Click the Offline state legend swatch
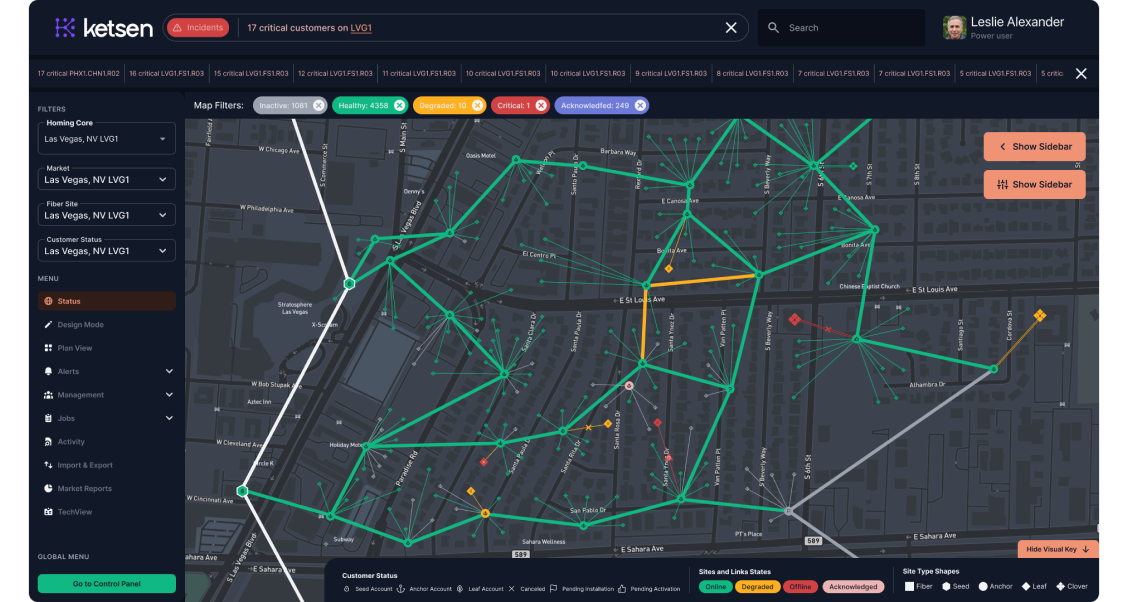 coord(800,587)
